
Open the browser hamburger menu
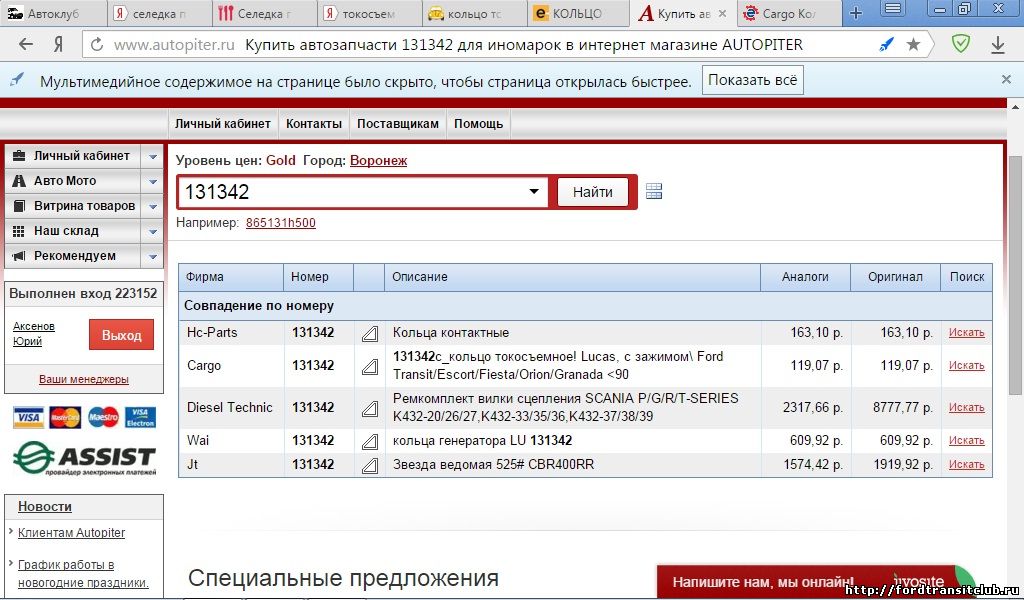892,9
